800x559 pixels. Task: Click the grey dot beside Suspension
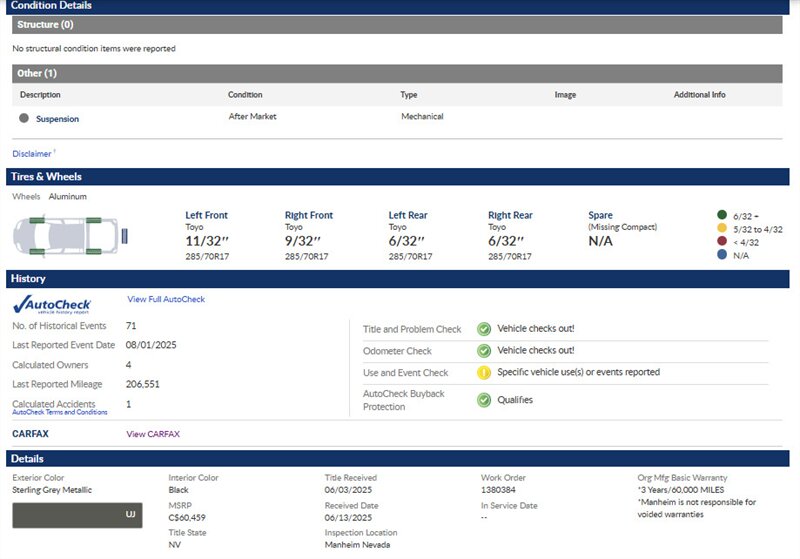[x=23, y=118]
